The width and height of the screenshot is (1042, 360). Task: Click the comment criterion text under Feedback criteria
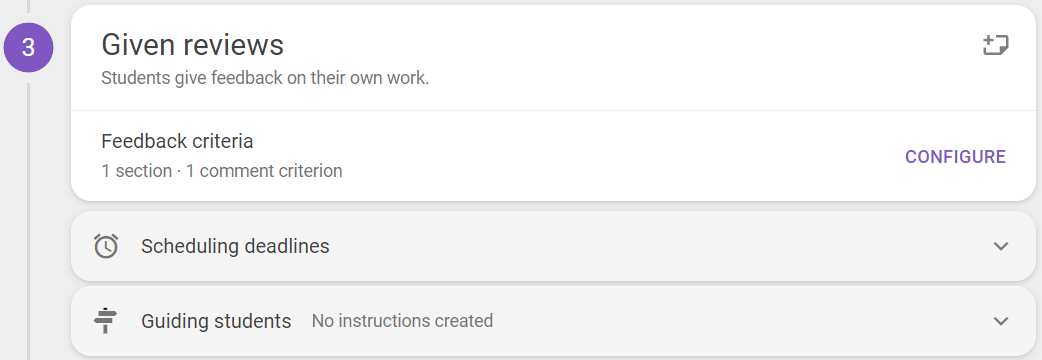(x=264, y=171)
